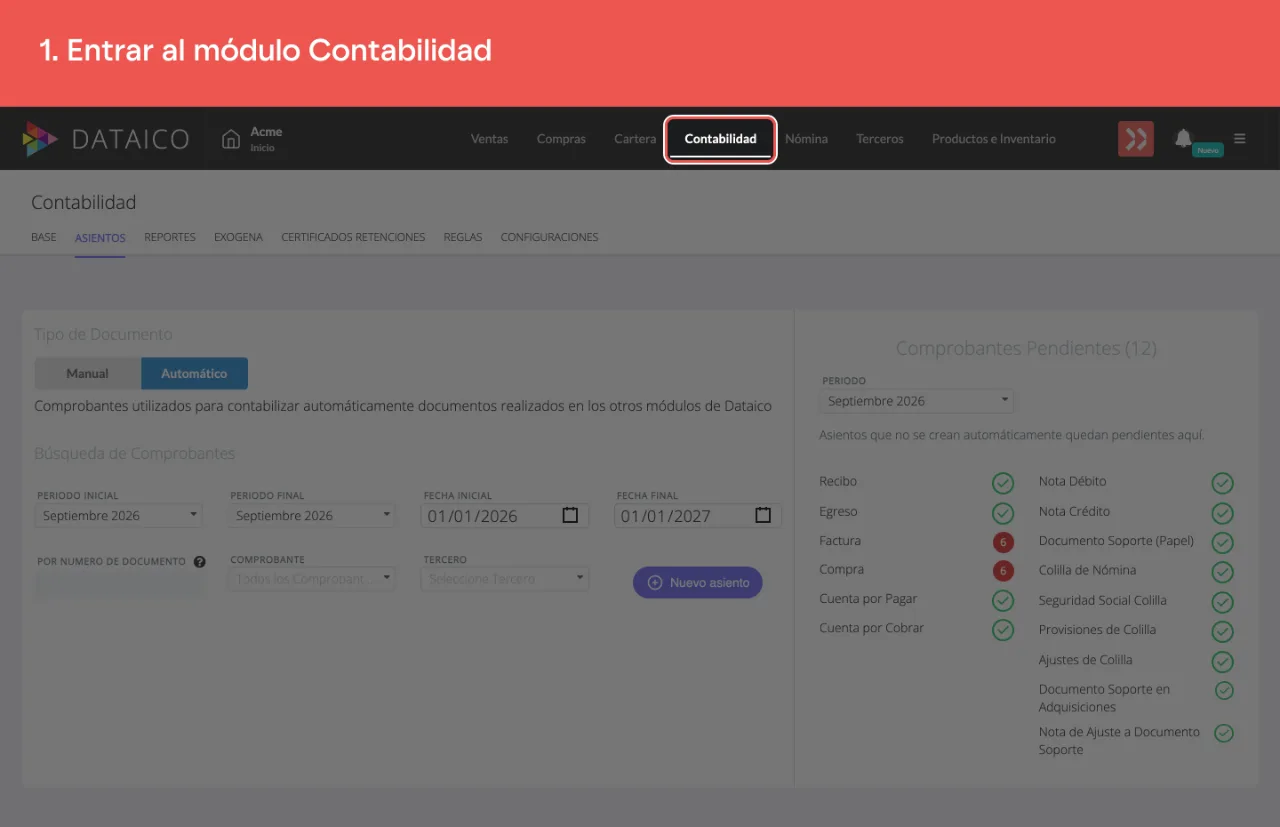Click the Por Numero de Documento field
1280x827 pixels.
click(x=120, y=586)
